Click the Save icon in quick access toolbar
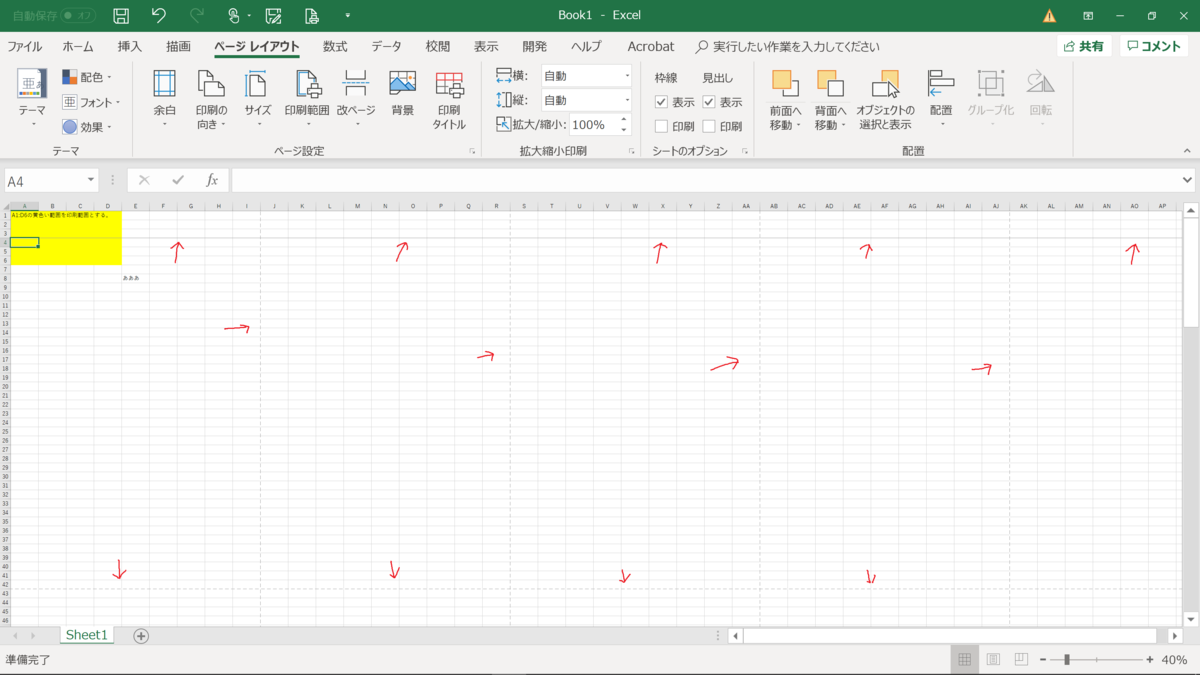 tap(121, 15)
